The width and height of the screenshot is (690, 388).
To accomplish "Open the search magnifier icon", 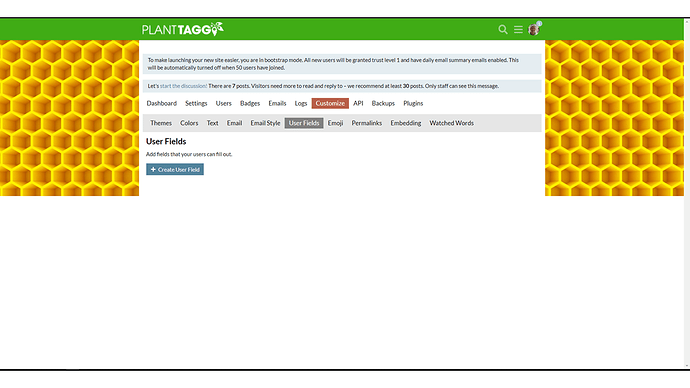I will pyautogui.click(x=503, y=29).
